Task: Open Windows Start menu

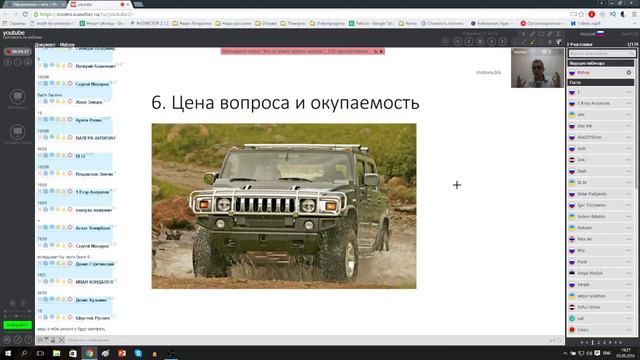Action: click(8, 353)
